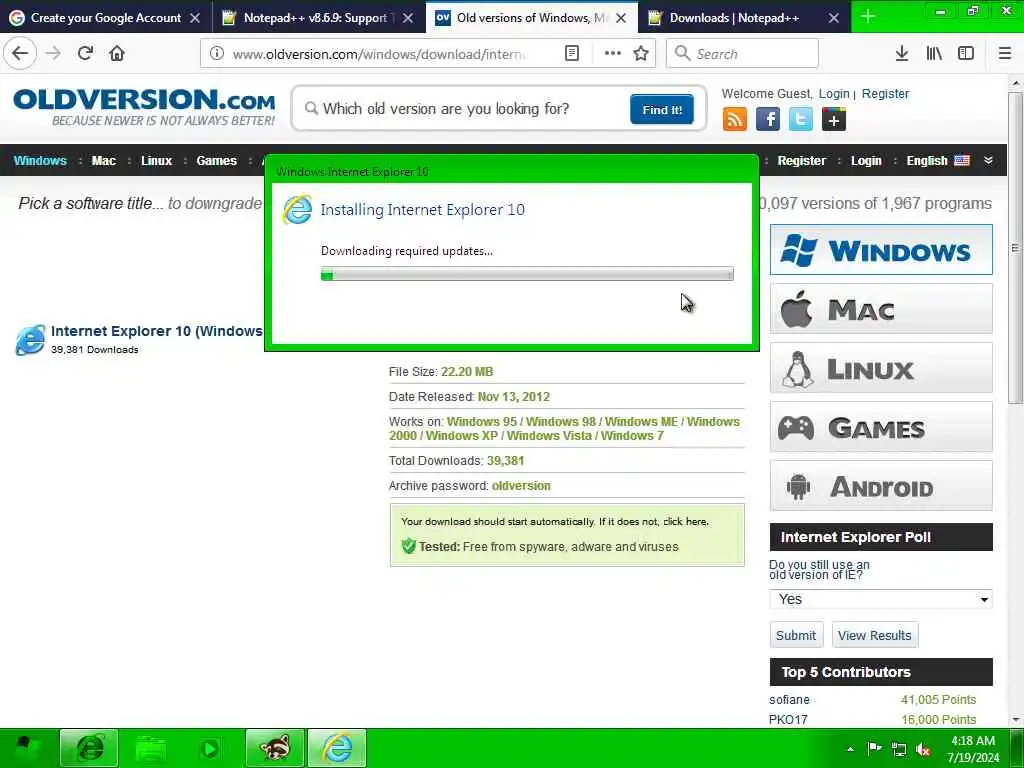
Task: Open the OldVersion Twitter icon
Action: pos(801,120)
